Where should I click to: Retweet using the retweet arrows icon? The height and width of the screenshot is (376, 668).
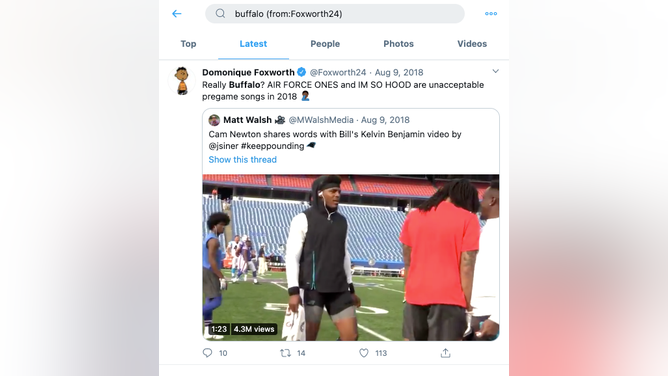(x=285, y=353)
